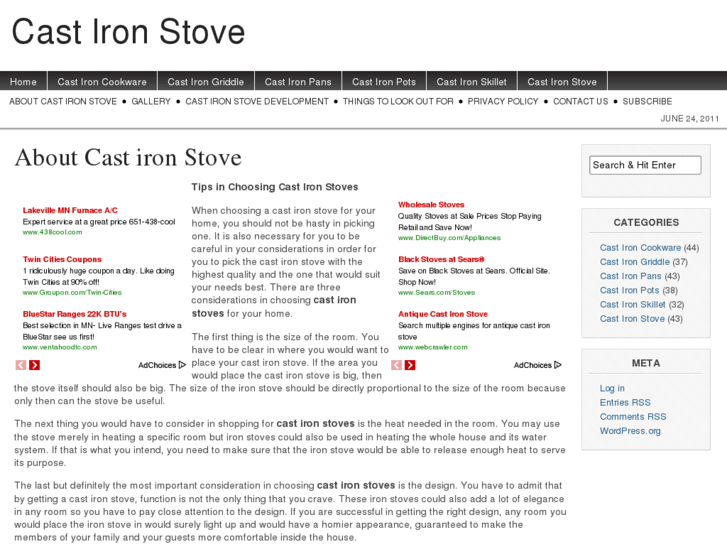Image resolution: width=727 pixels, height=545 pixels.
Task: Open the Wholesale Stoves ad
Action: pos(431,205)
